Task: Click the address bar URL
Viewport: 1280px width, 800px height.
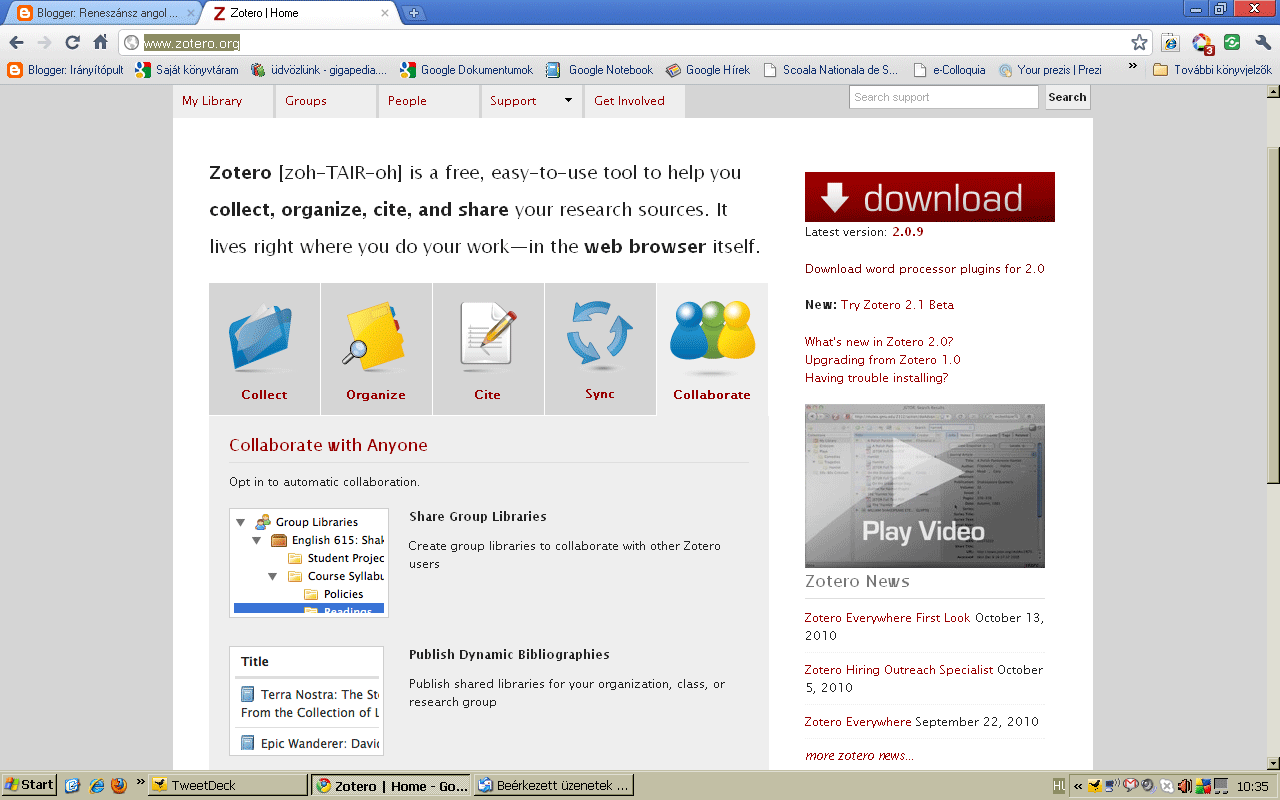Action: 192,43
